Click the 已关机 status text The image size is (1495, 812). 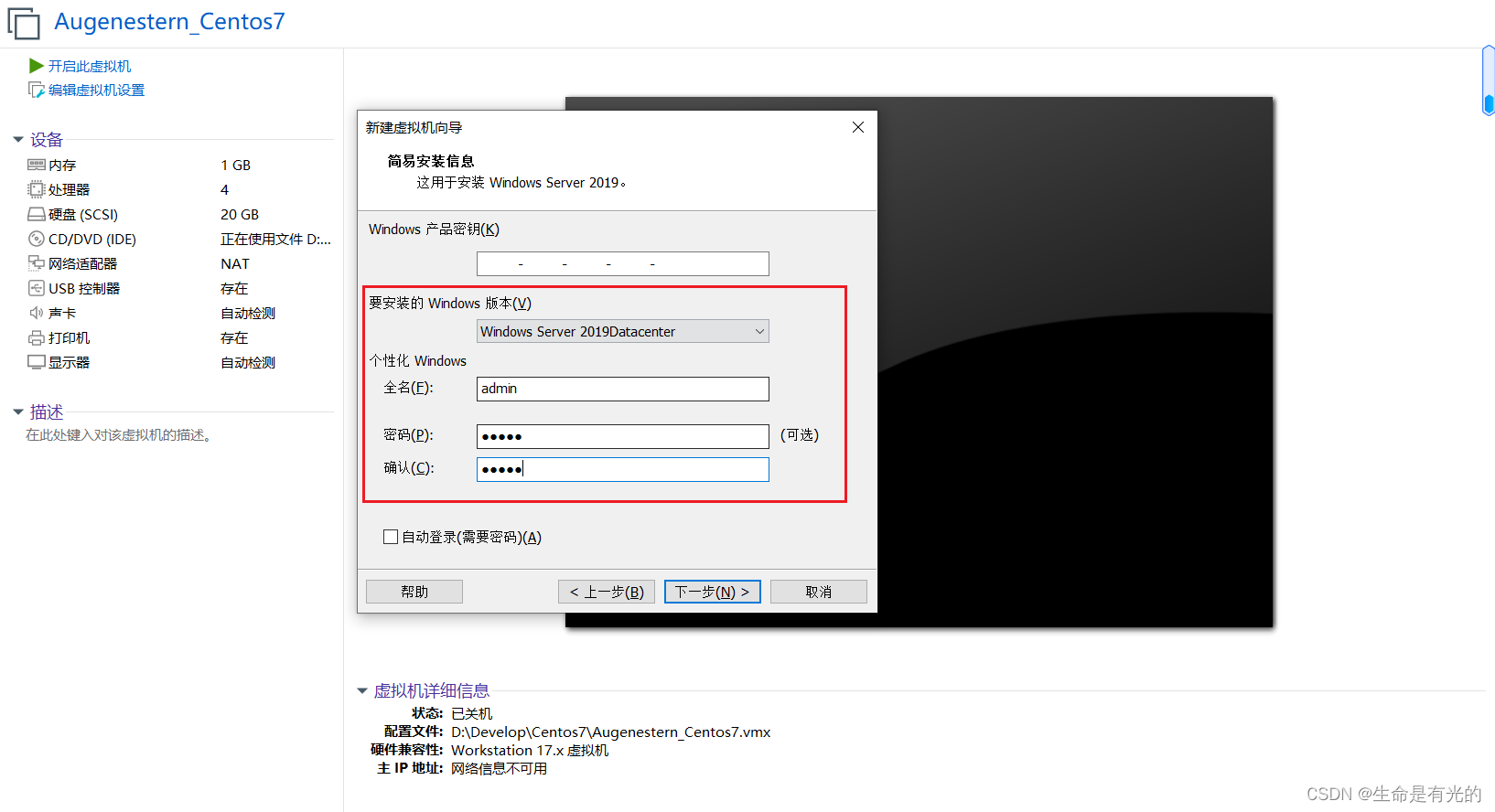tap(471, 713)
